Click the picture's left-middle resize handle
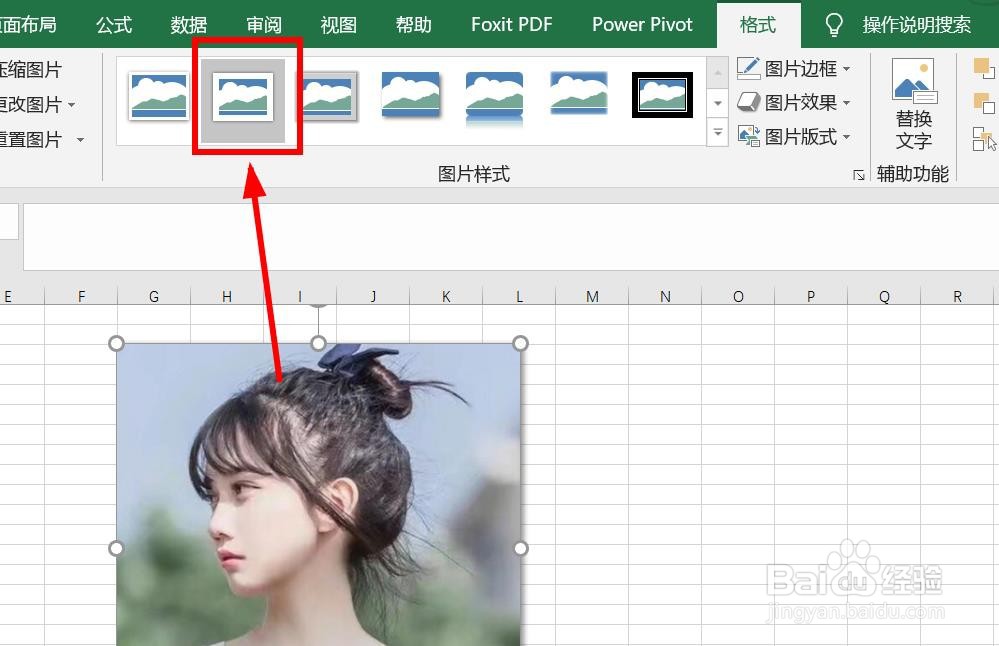Screen dimensions: 999x646 [x=116, y=549]
